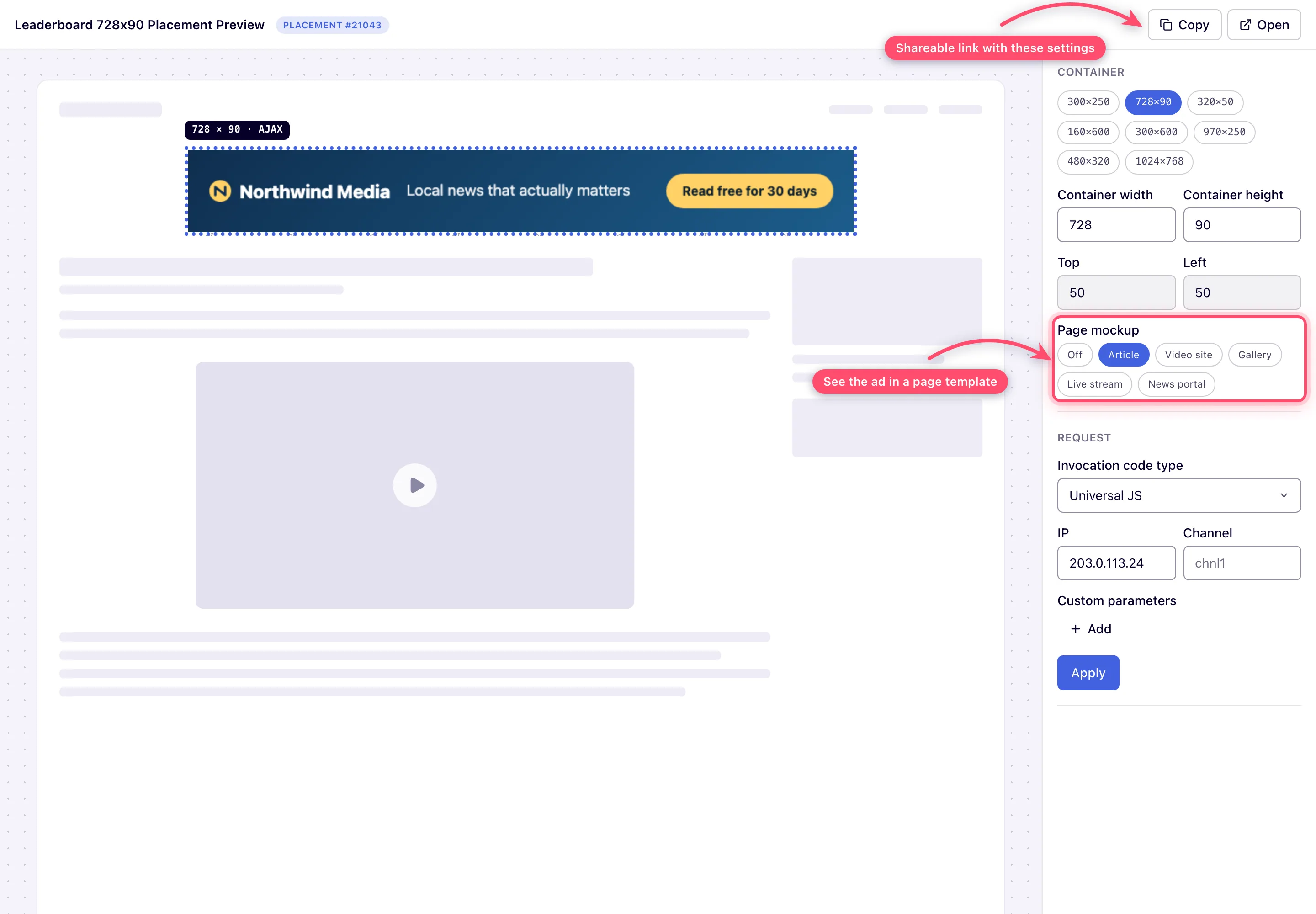This screenshot has height=914, width=1316.
Task: Switch page mockup to Video site
Action: coord(1189,355)
